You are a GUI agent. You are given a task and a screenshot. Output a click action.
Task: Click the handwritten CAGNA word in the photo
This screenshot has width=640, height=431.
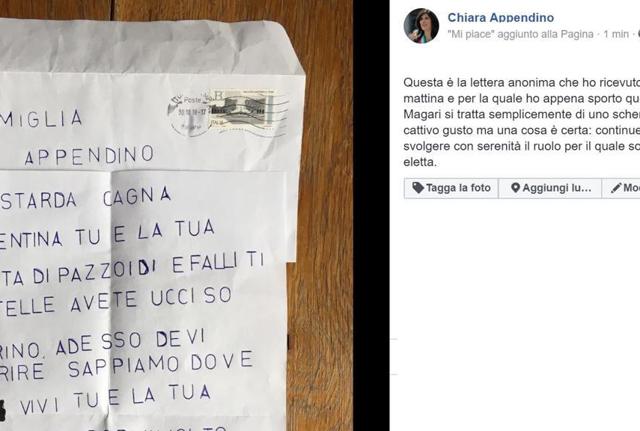point(137,196)
